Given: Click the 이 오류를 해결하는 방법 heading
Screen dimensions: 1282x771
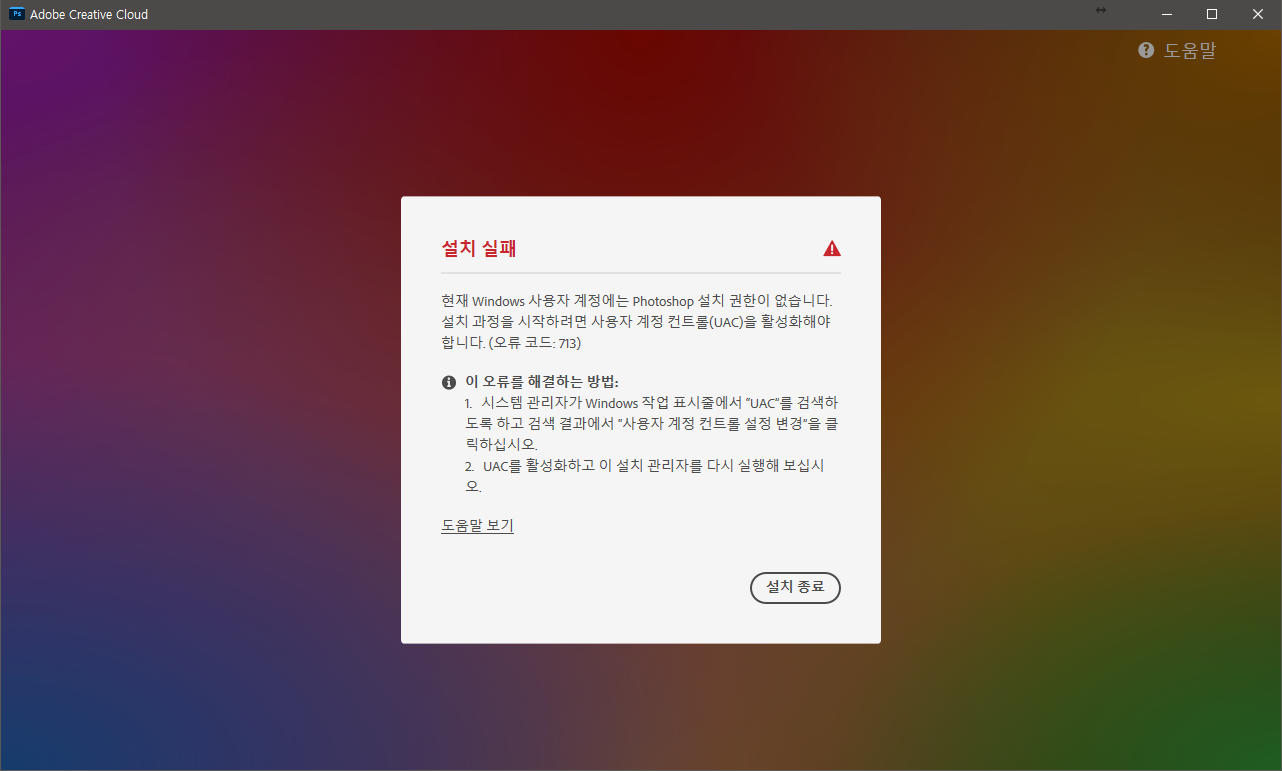Looking at the screenshot, I should [543, 382].
